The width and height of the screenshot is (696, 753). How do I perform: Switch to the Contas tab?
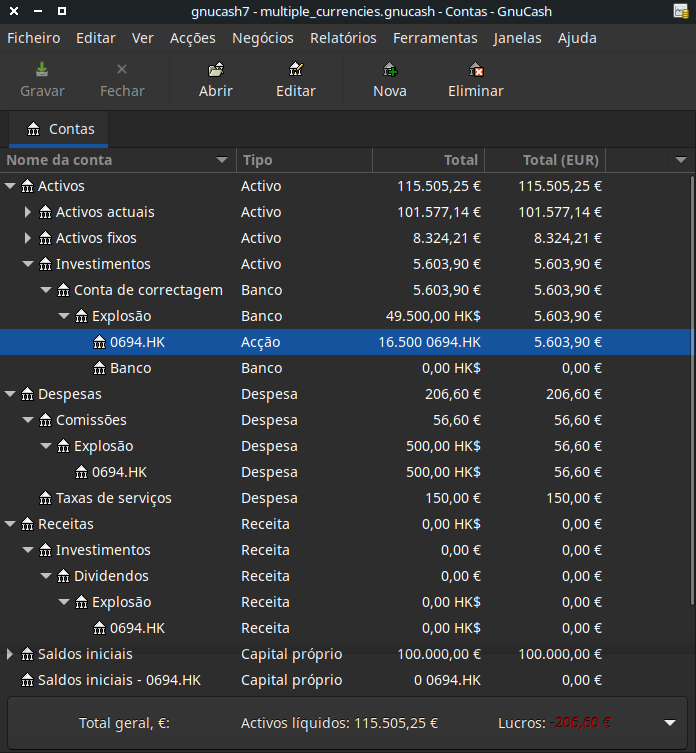pos(60,129)
